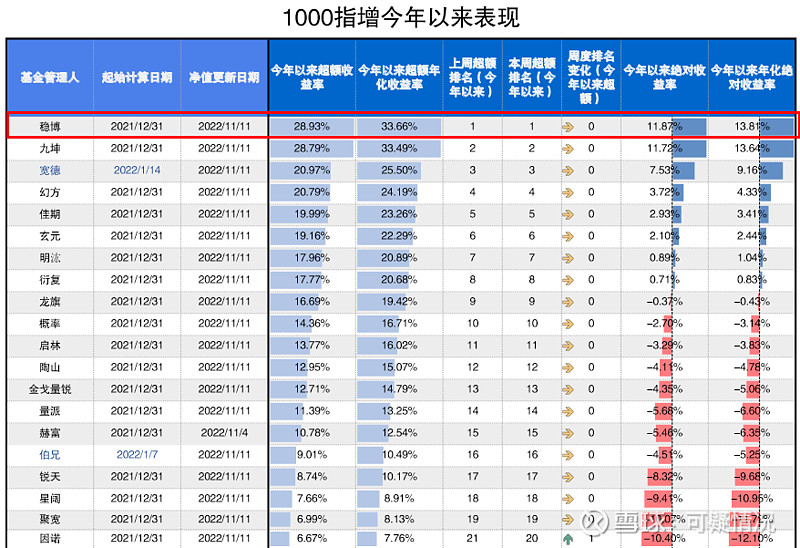Click the 起始计算日期 column header

click(x=137, y=77)
